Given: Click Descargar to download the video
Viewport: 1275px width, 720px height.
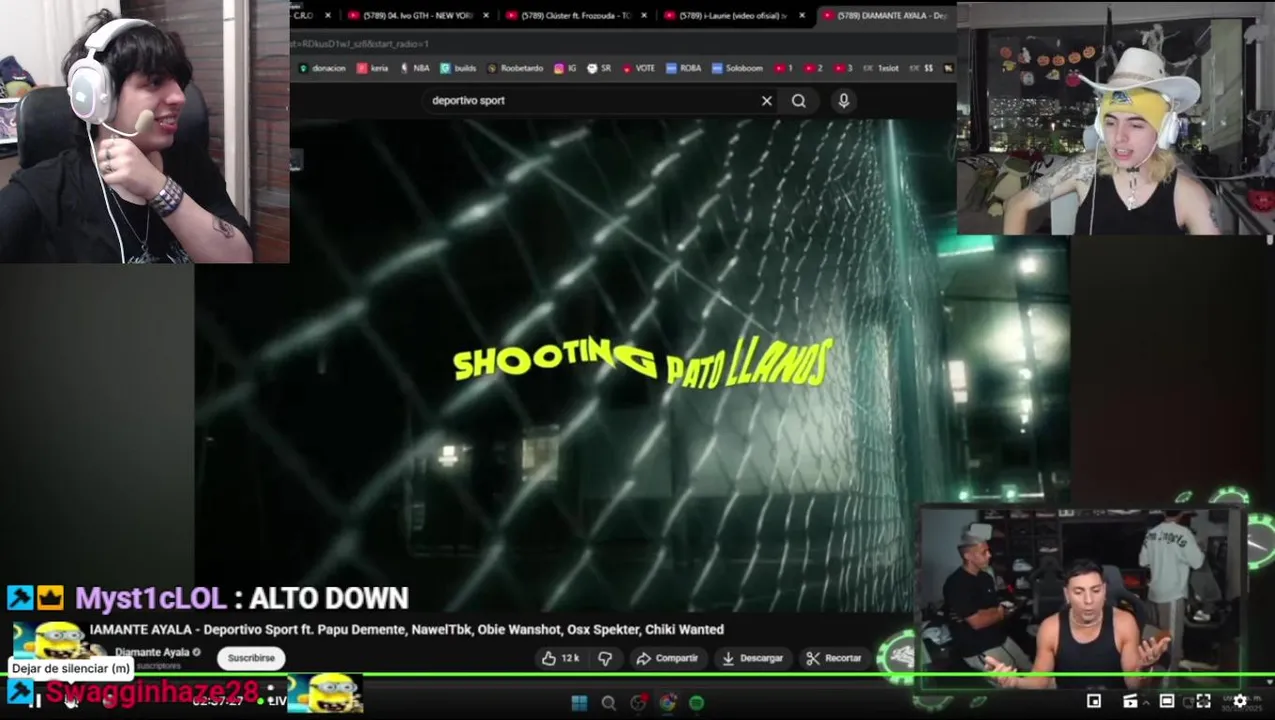Looking at the screenshot, I should [x=753, y=658].
